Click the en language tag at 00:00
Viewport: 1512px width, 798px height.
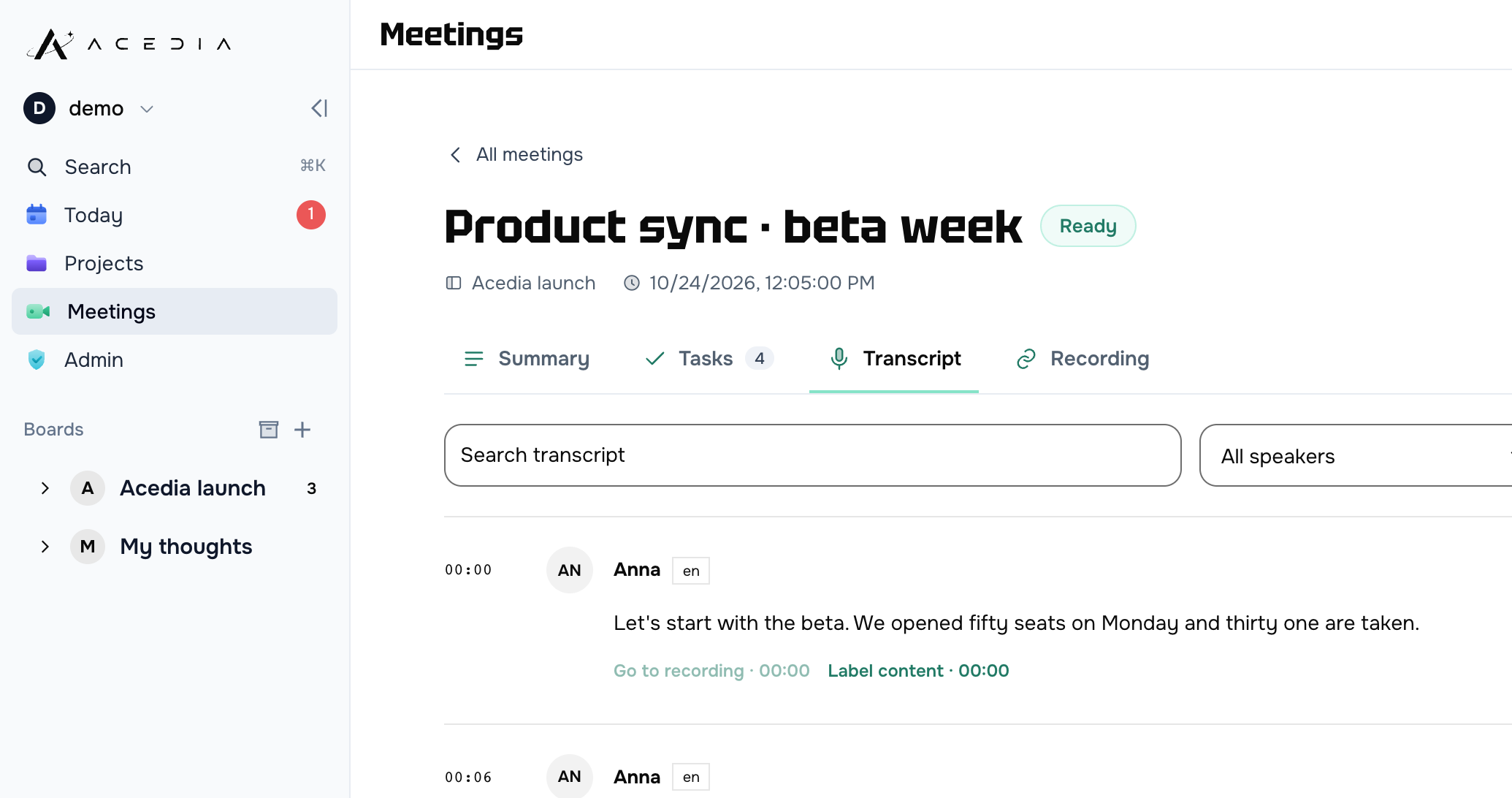(691, 571)
